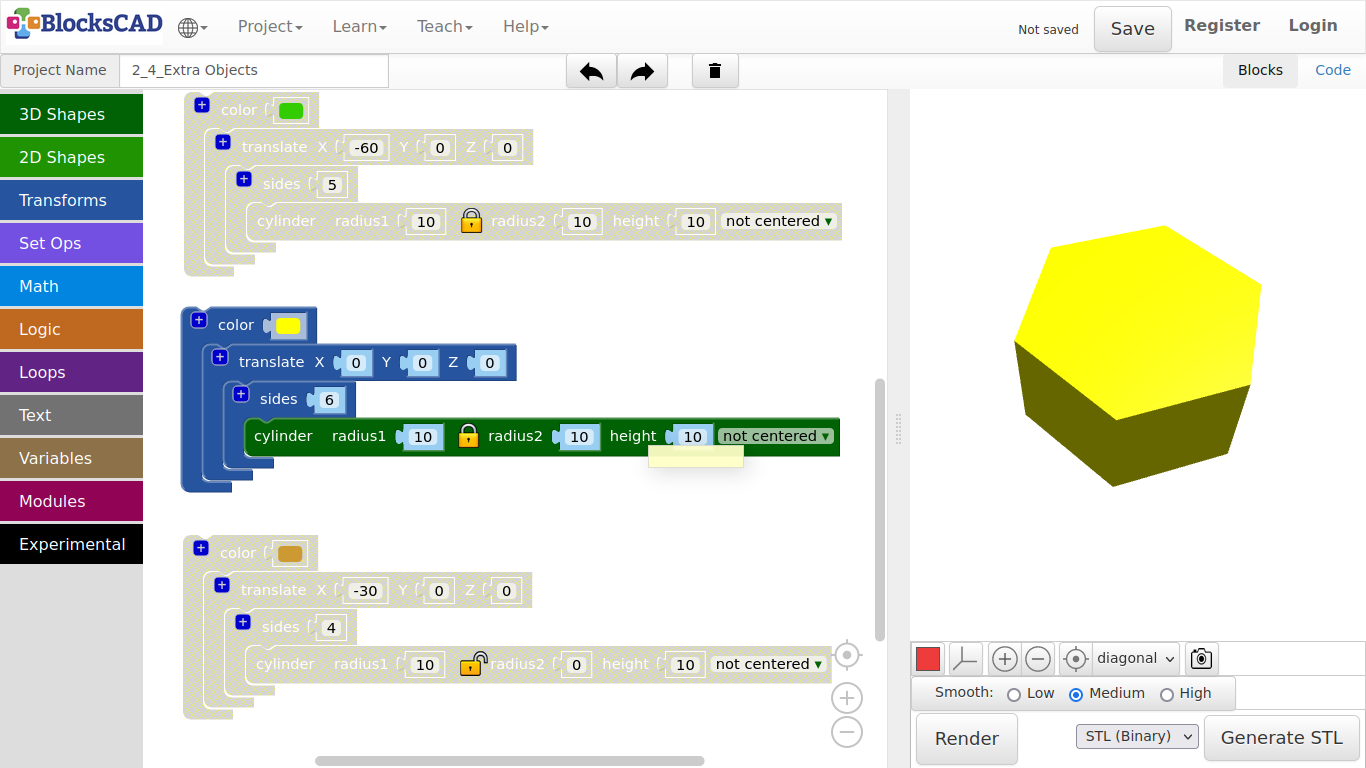Click the yellow color swatch in color block
Viewport: 1366px width, 768px height.
click(x=288, y=326)
